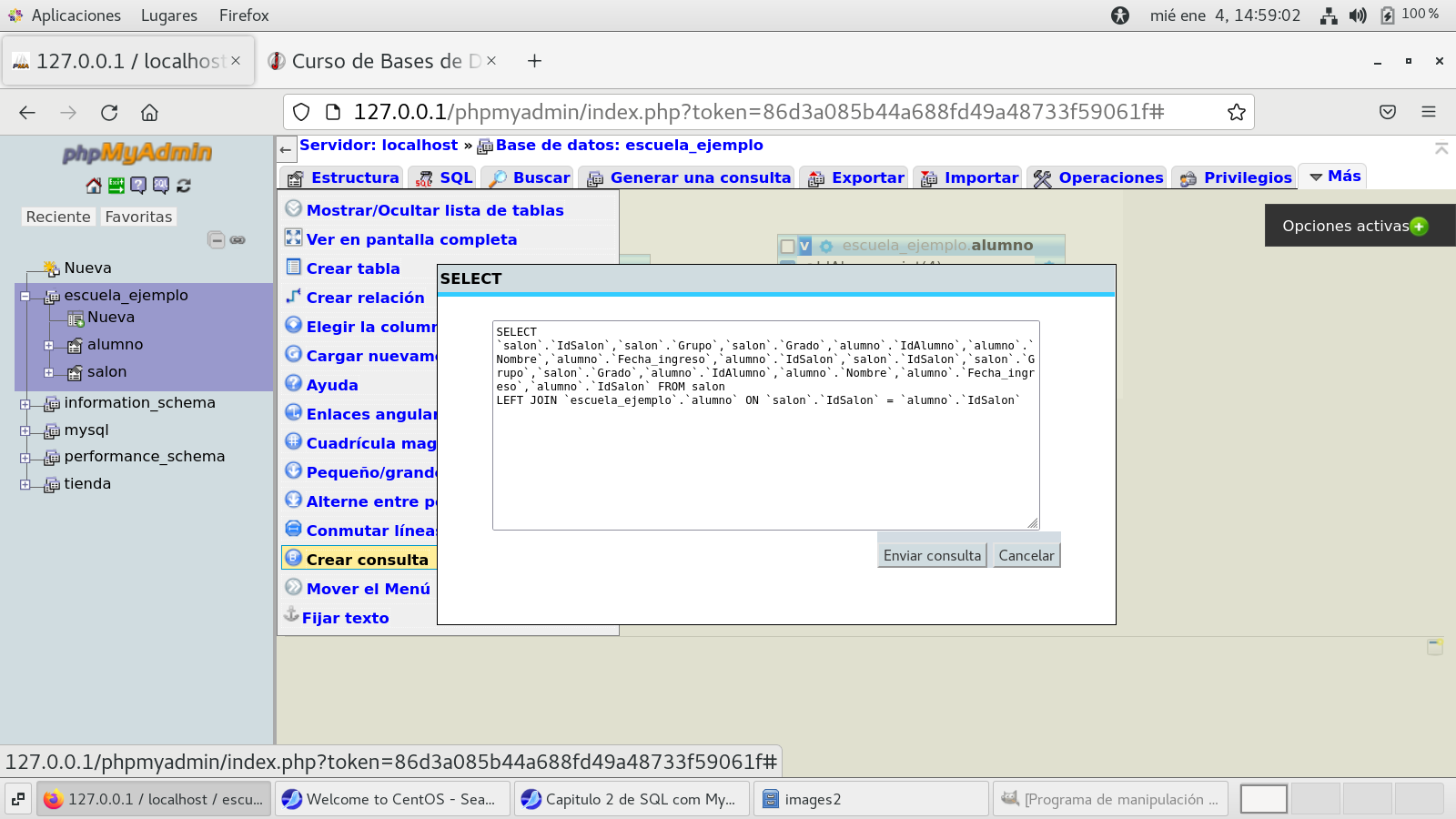Open the SQL query window icon
Image resolution: width=1456 pixels, height=819 pixels.
(x=161, y=186)
